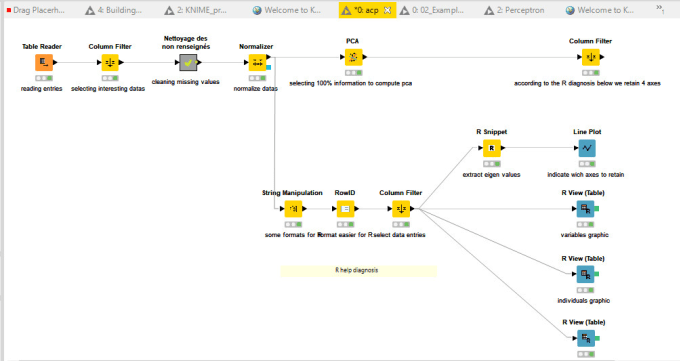Switch to the 4: Building tab
Viewport: 680px width, 361px height.
[114, 10]
